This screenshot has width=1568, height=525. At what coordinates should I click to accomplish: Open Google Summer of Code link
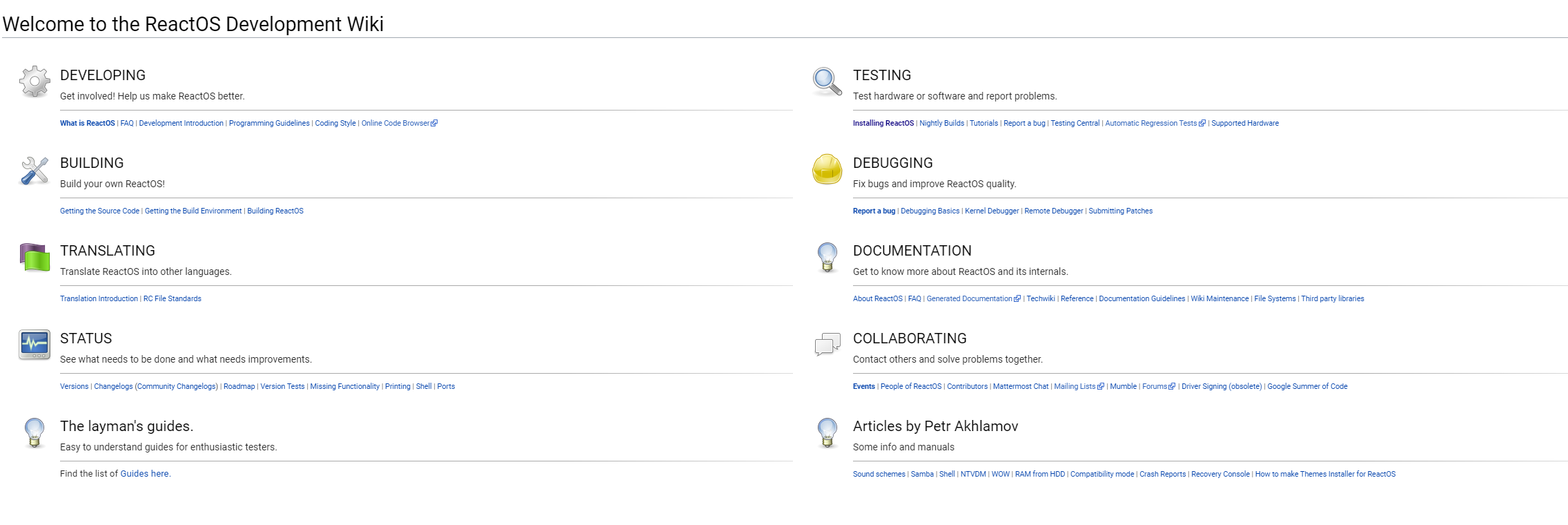point(1307,386)
